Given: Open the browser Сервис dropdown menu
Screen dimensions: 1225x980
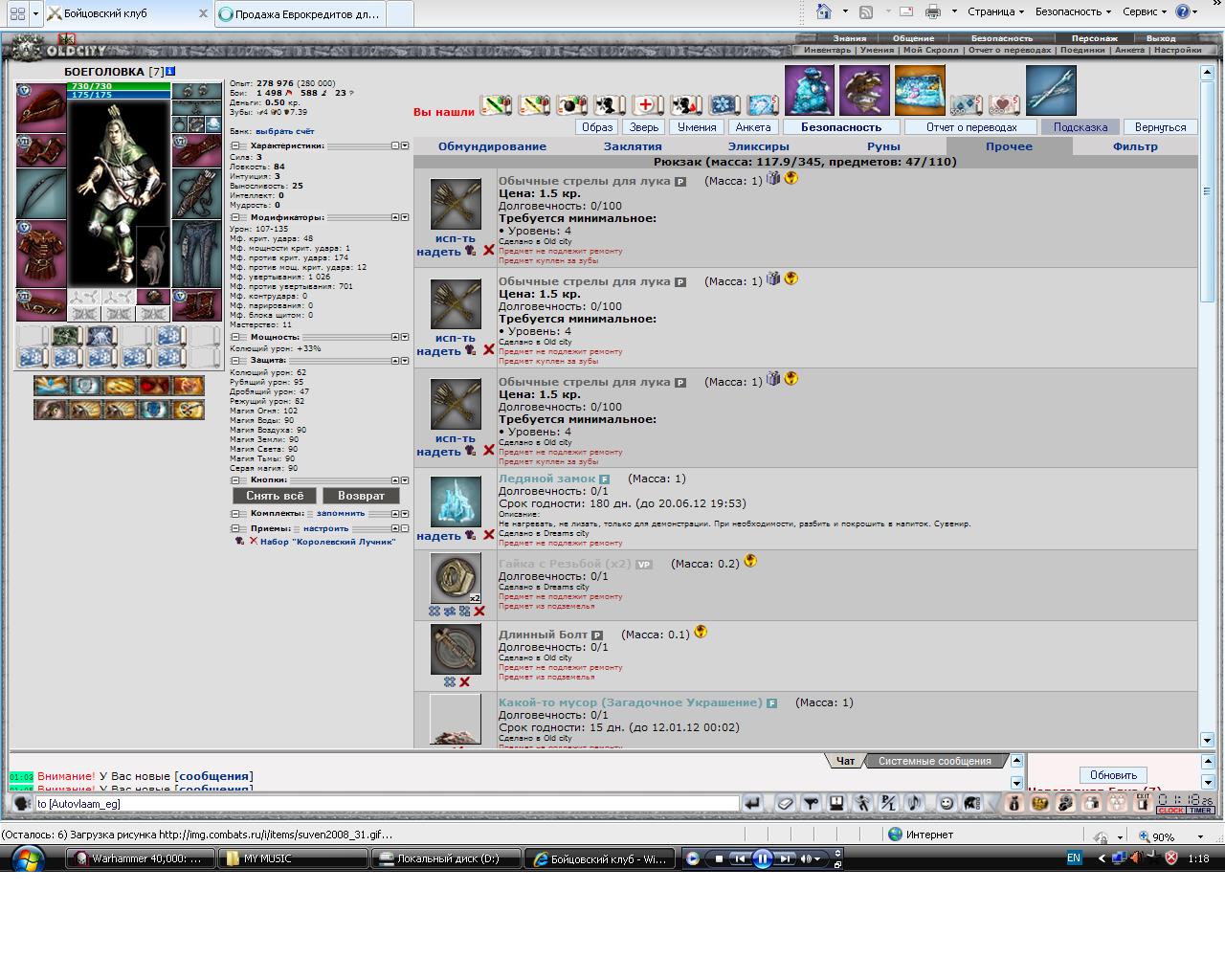Looking at the screenshot, I should point(1145,11).
